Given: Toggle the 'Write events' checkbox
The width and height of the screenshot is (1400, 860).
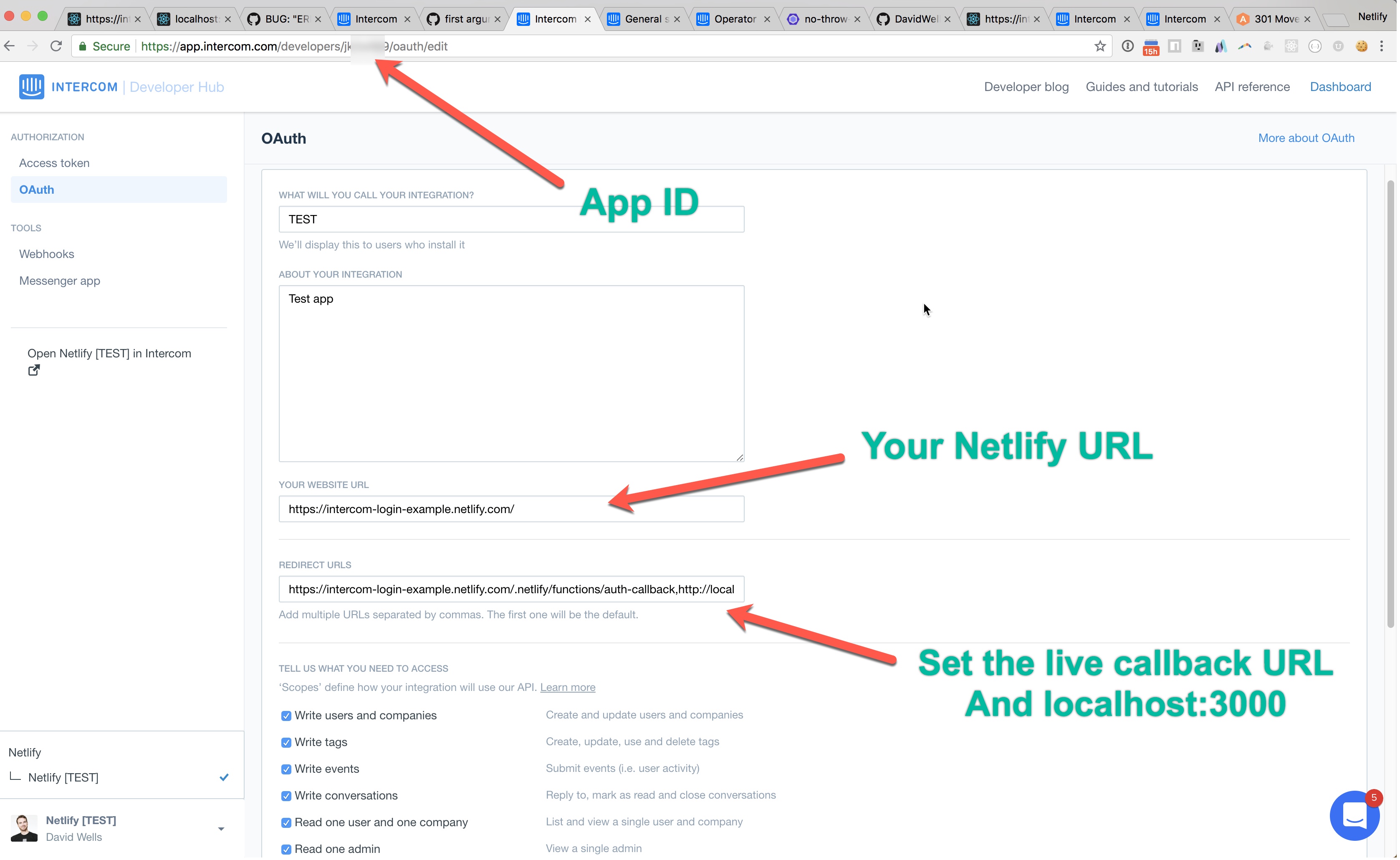Looking at the screenshot, I should pos(287,771).
